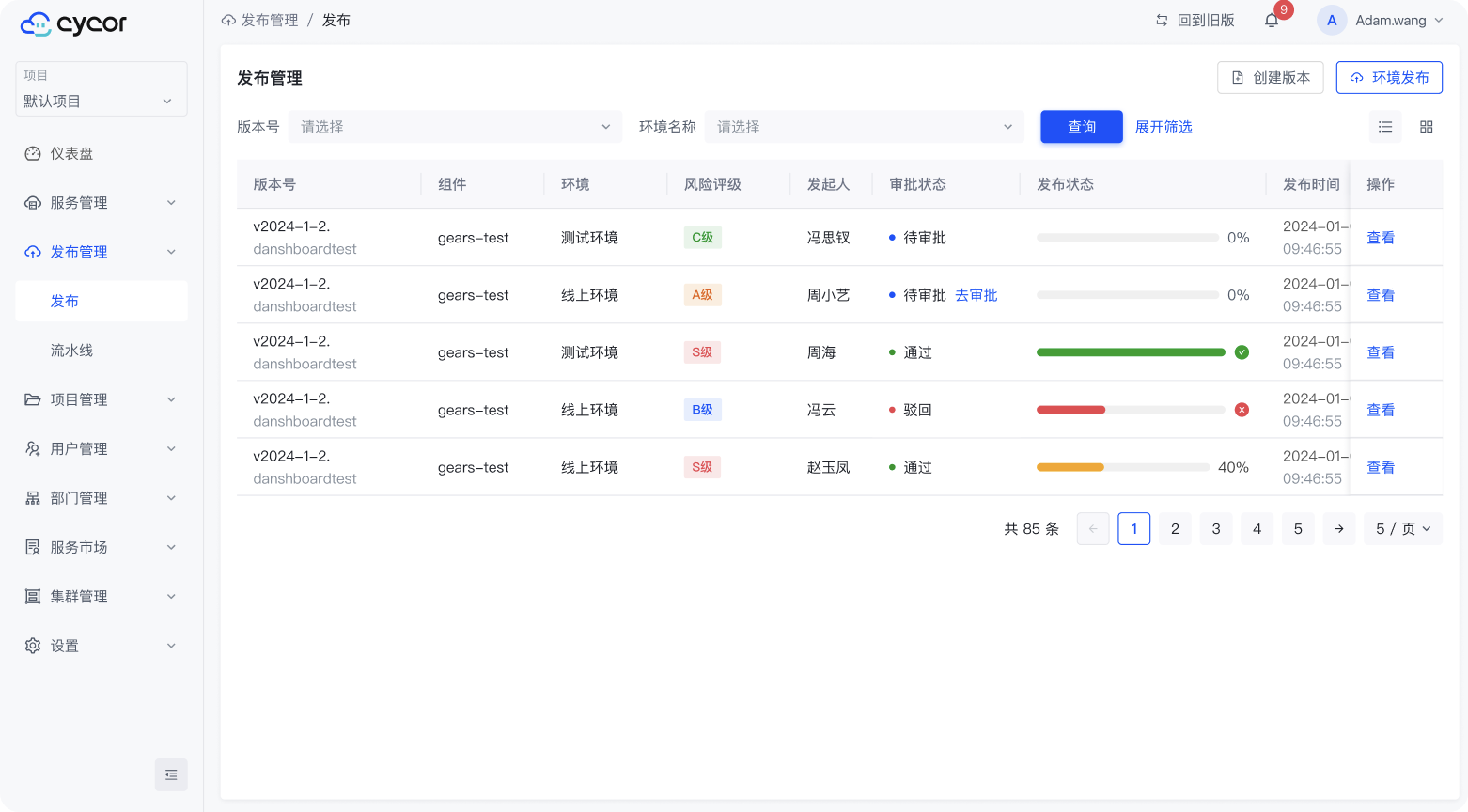Viewport: 1468px width, 812px height.
Task: Collapse the sidebar using bottom icon
Action: [x=171, y=774]
